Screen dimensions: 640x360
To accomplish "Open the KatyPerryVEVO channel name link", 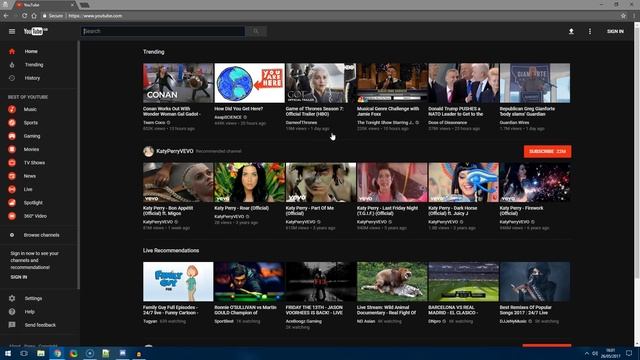I will (175, 151).
